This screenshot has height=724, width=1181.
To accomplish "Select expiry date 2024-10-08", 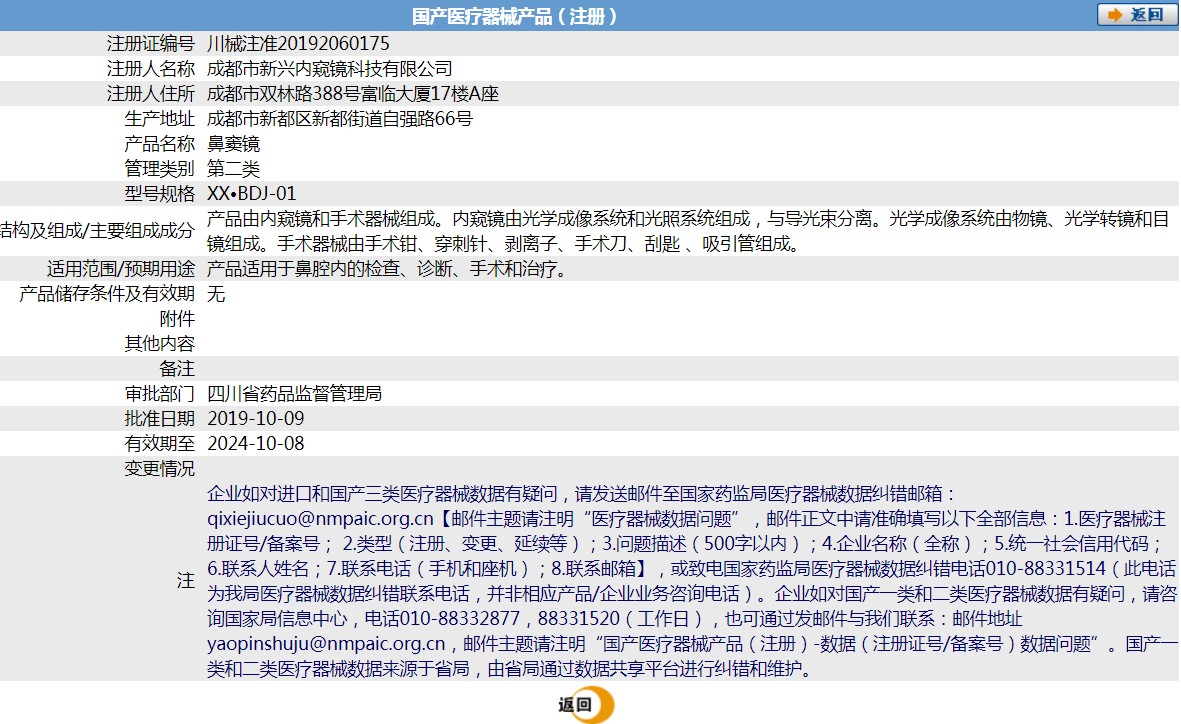I will click(256, 443).
